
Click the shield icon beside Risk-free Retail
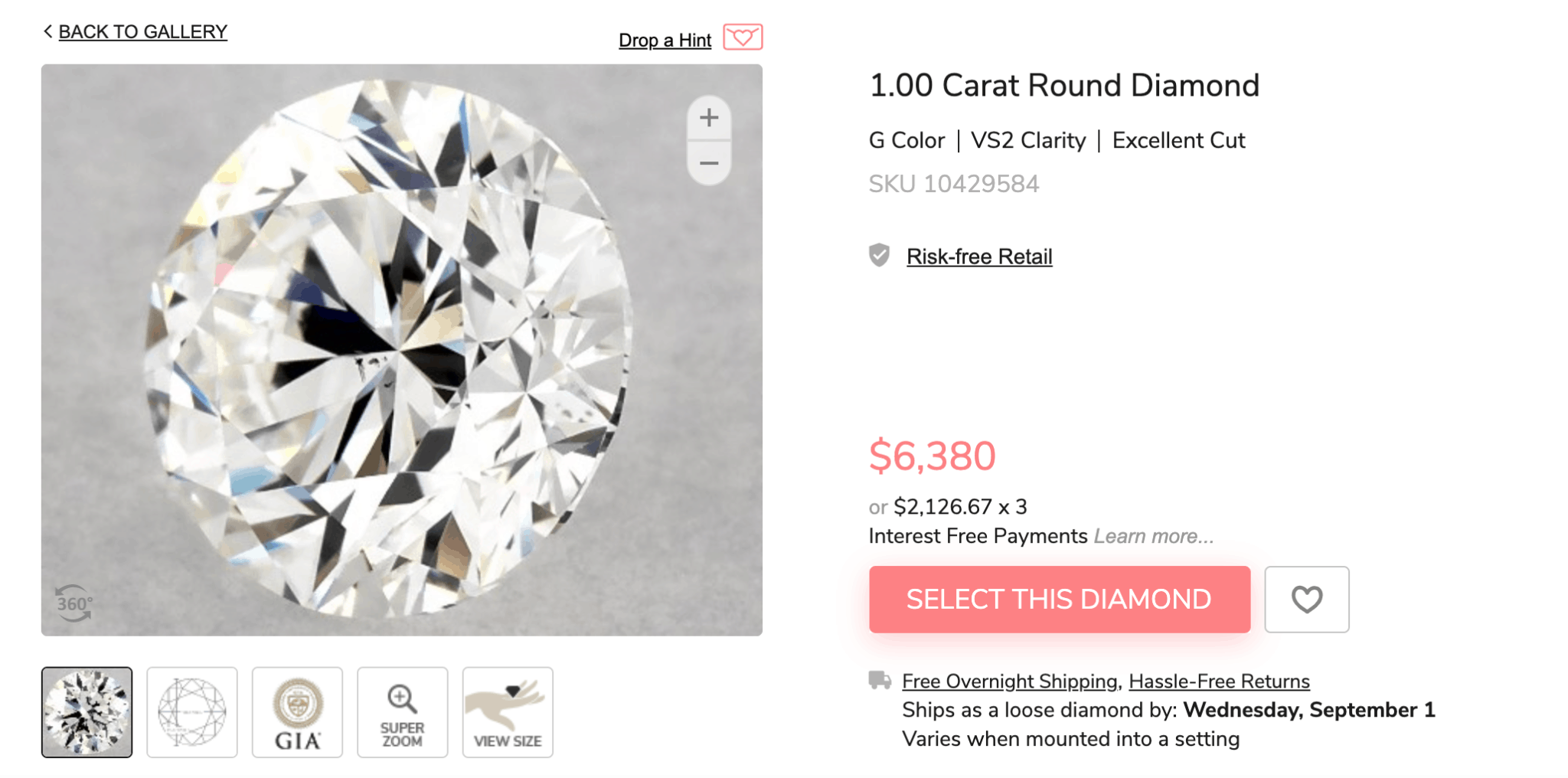880,255
